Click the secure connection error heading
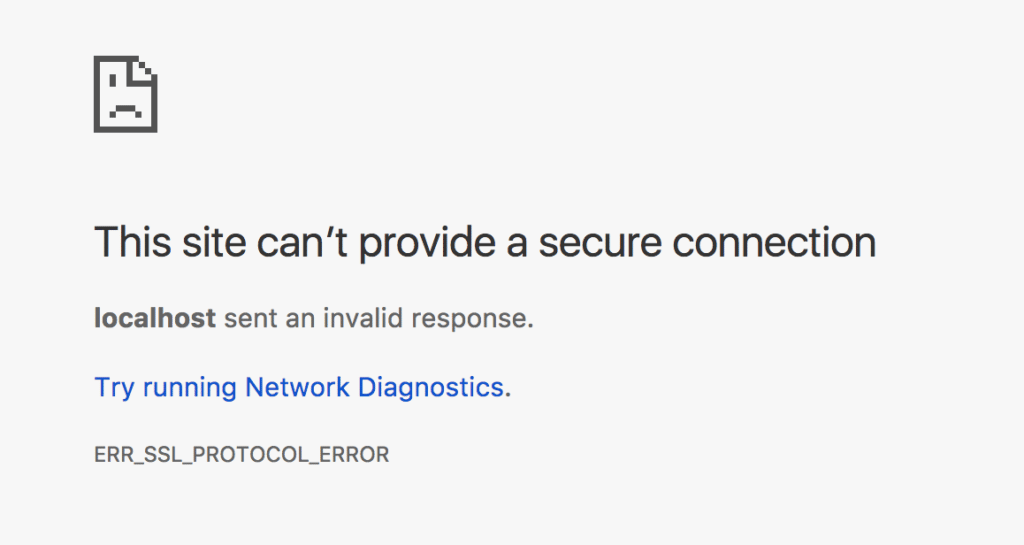The width and height of the screenshot is (1024, 545). tap(484, 243)
